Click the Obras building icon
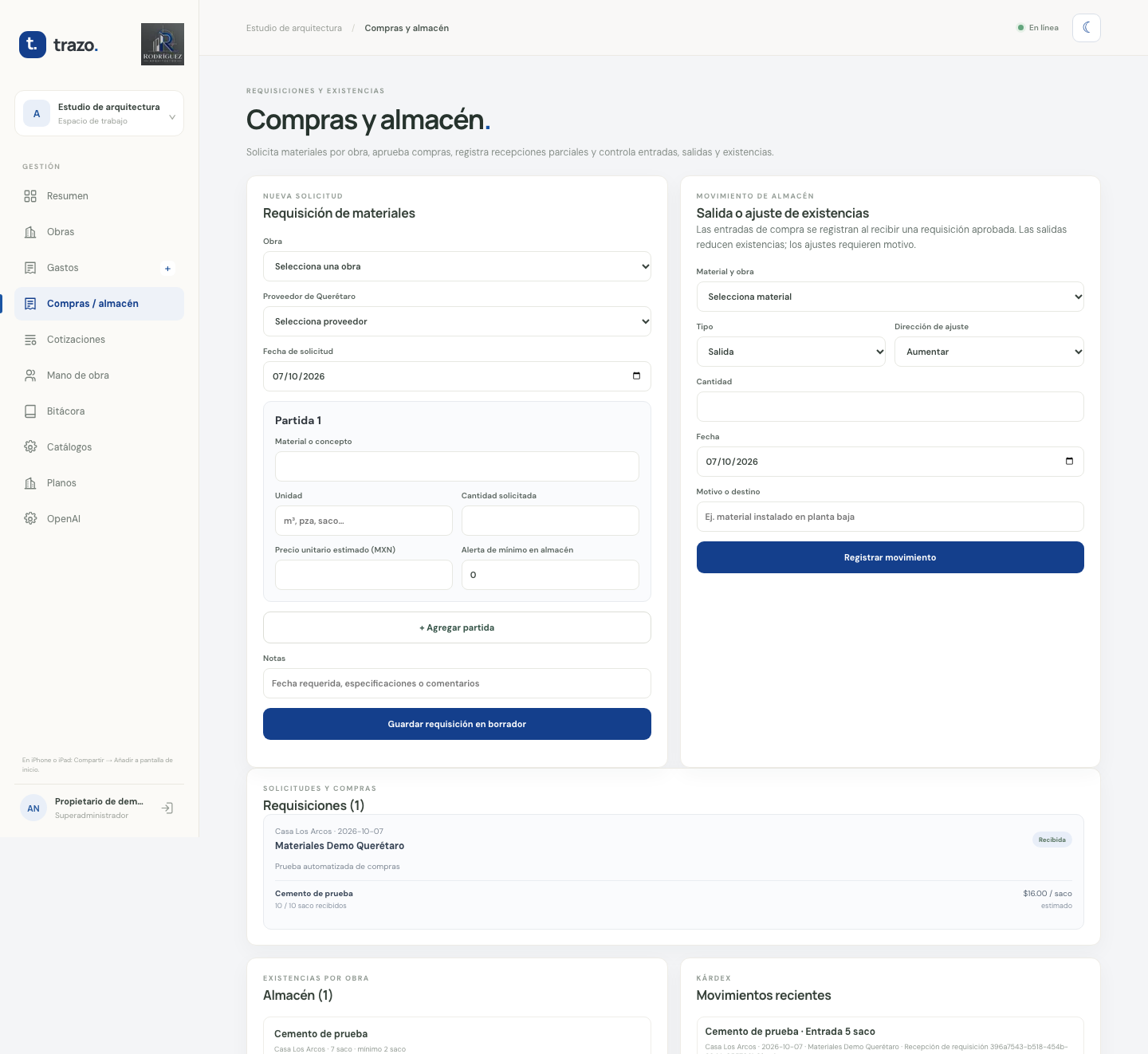Image resolution: width=1148 pixels, height=1054 pixels. 30,232
